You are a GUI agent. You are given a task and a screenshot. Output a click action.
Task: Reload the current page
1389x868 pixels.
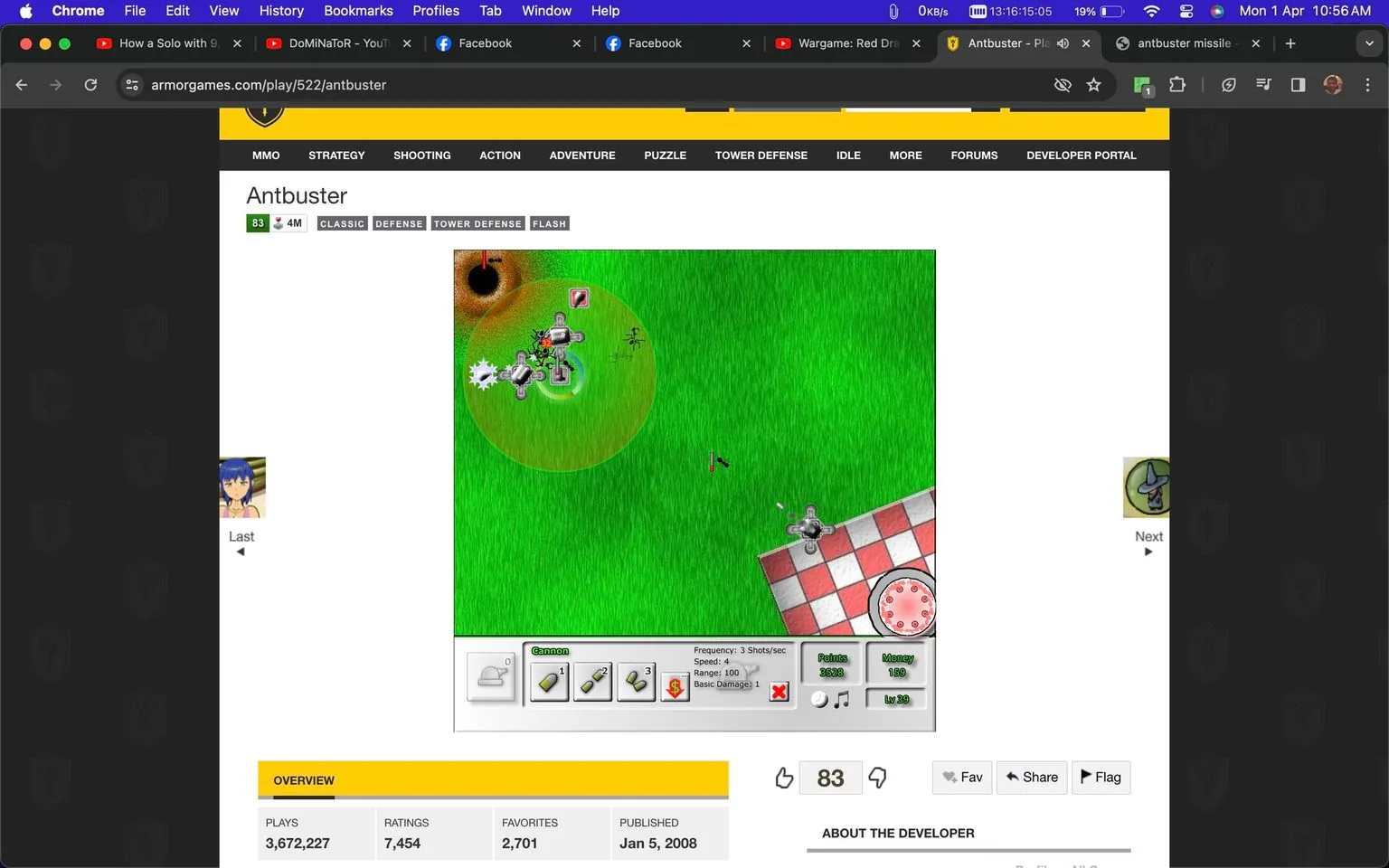[x=90, y=84]
